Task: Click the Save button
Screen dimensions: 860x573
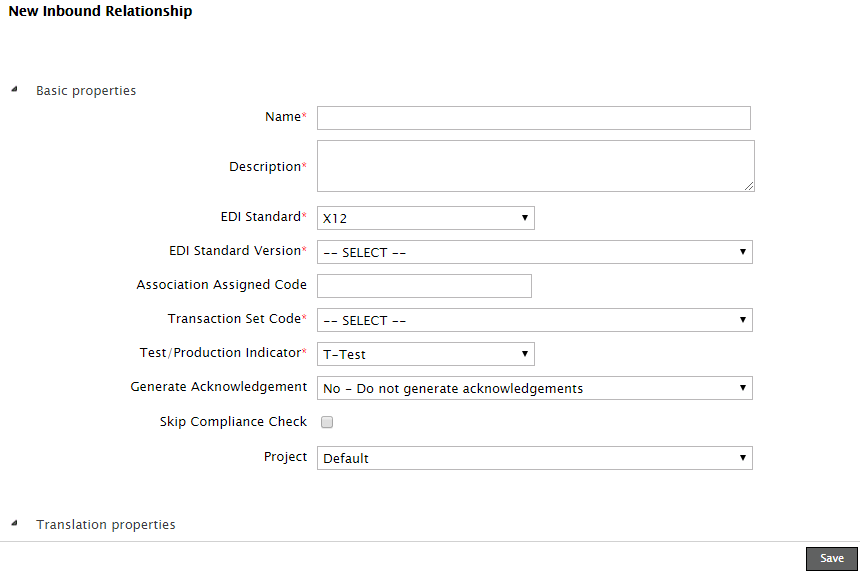Action: pos(831,559)
